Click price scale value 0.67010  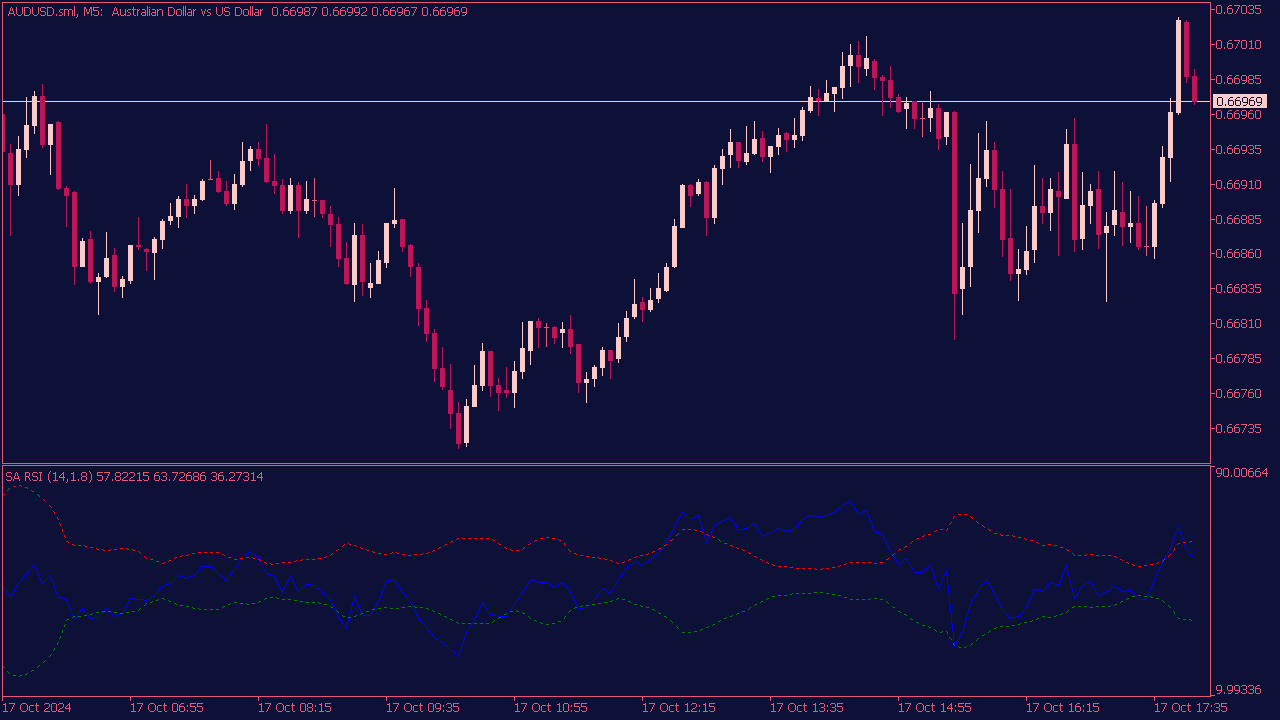1240,44
